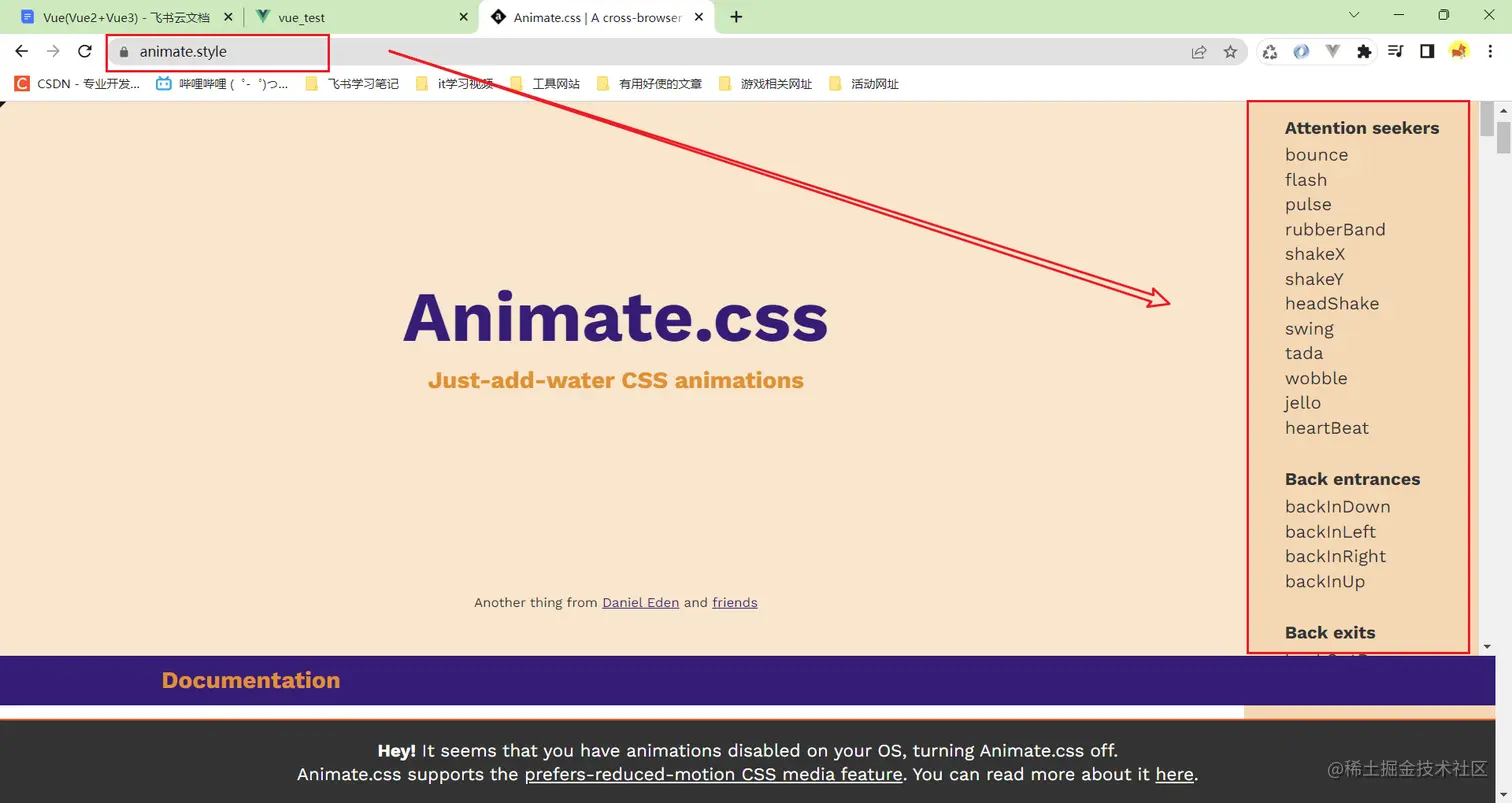
Task: View site information via the lock icon
Action: [124, 52]
